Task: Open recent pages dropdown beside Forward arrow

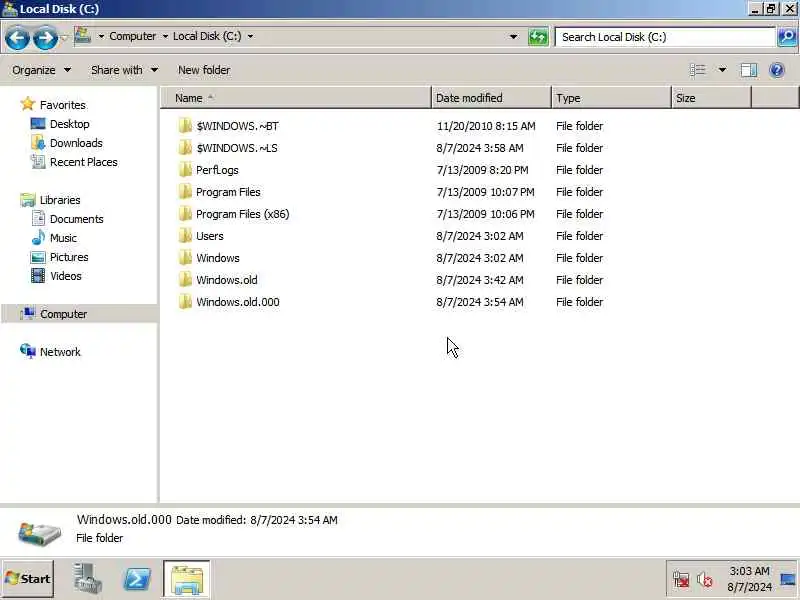Action: coord(64,38)
